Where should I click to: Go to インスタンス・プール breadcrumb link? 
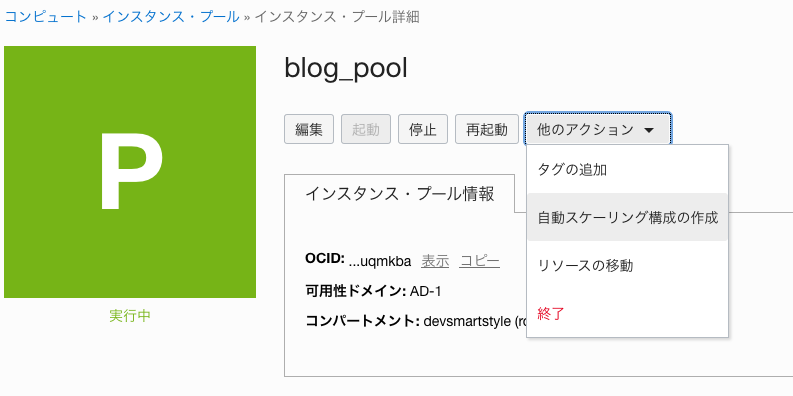pyautogui.click(x=171, y=17)
